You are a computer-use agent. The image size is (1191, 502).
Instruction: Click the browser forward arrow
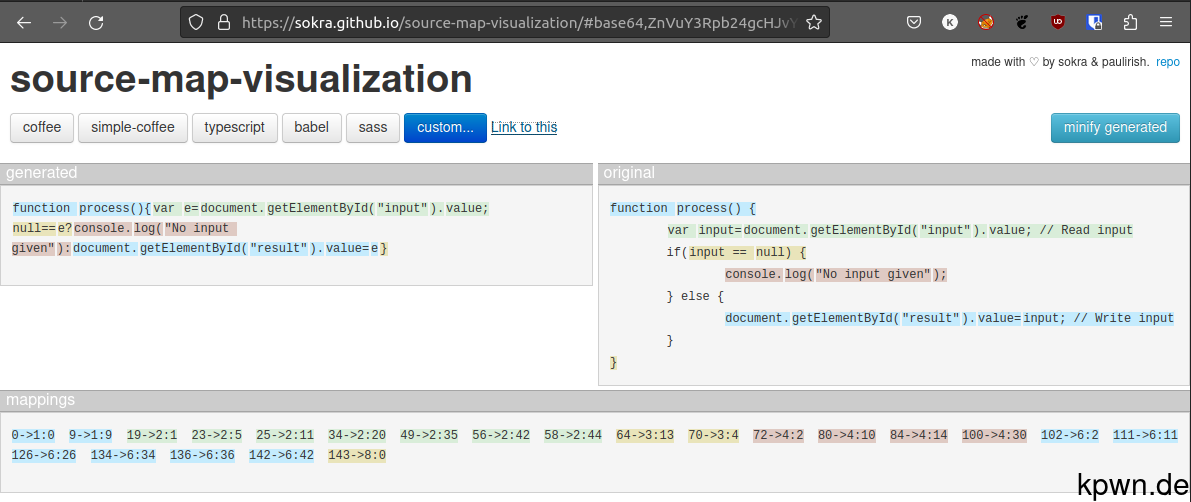point(60,22)
